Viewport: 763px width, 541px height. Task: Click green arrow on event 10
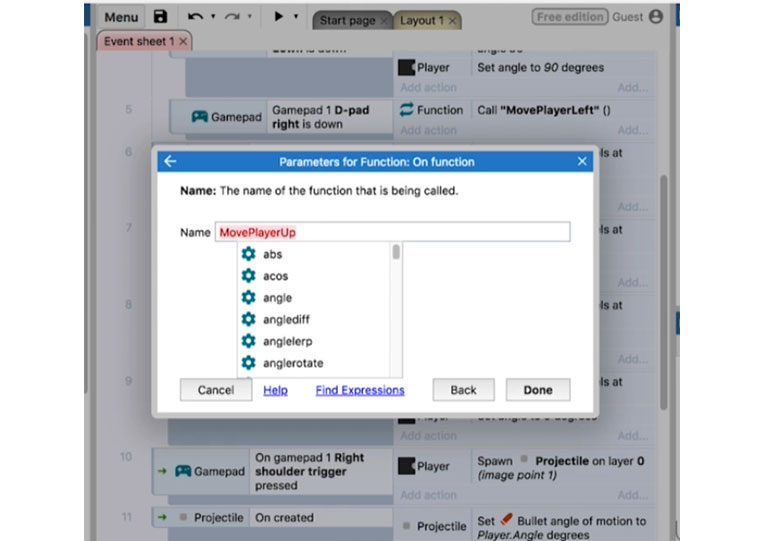tap(162, 471)
